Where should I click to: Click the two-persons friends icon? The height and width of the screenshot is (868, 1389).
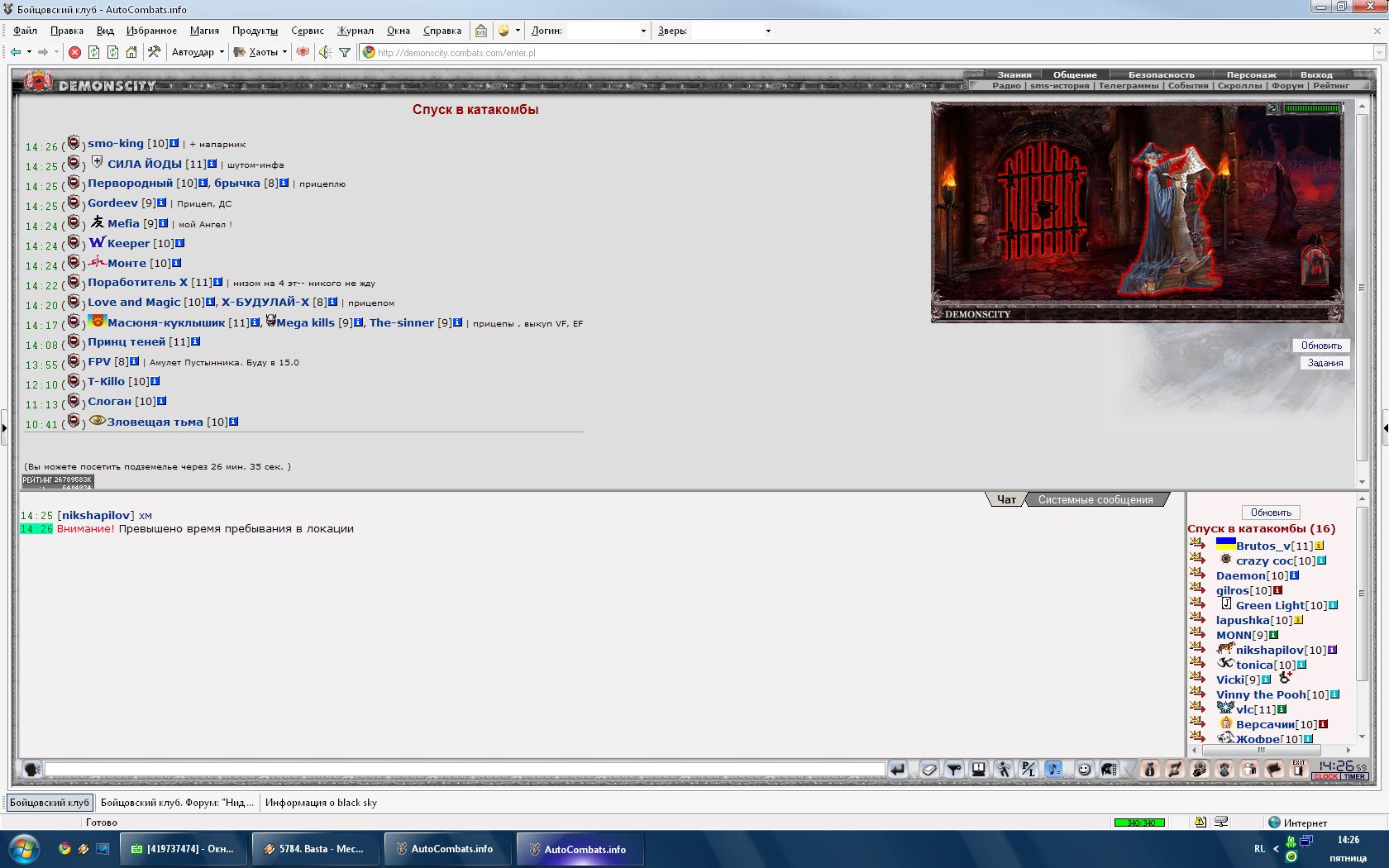click(x=1249, y=770)
